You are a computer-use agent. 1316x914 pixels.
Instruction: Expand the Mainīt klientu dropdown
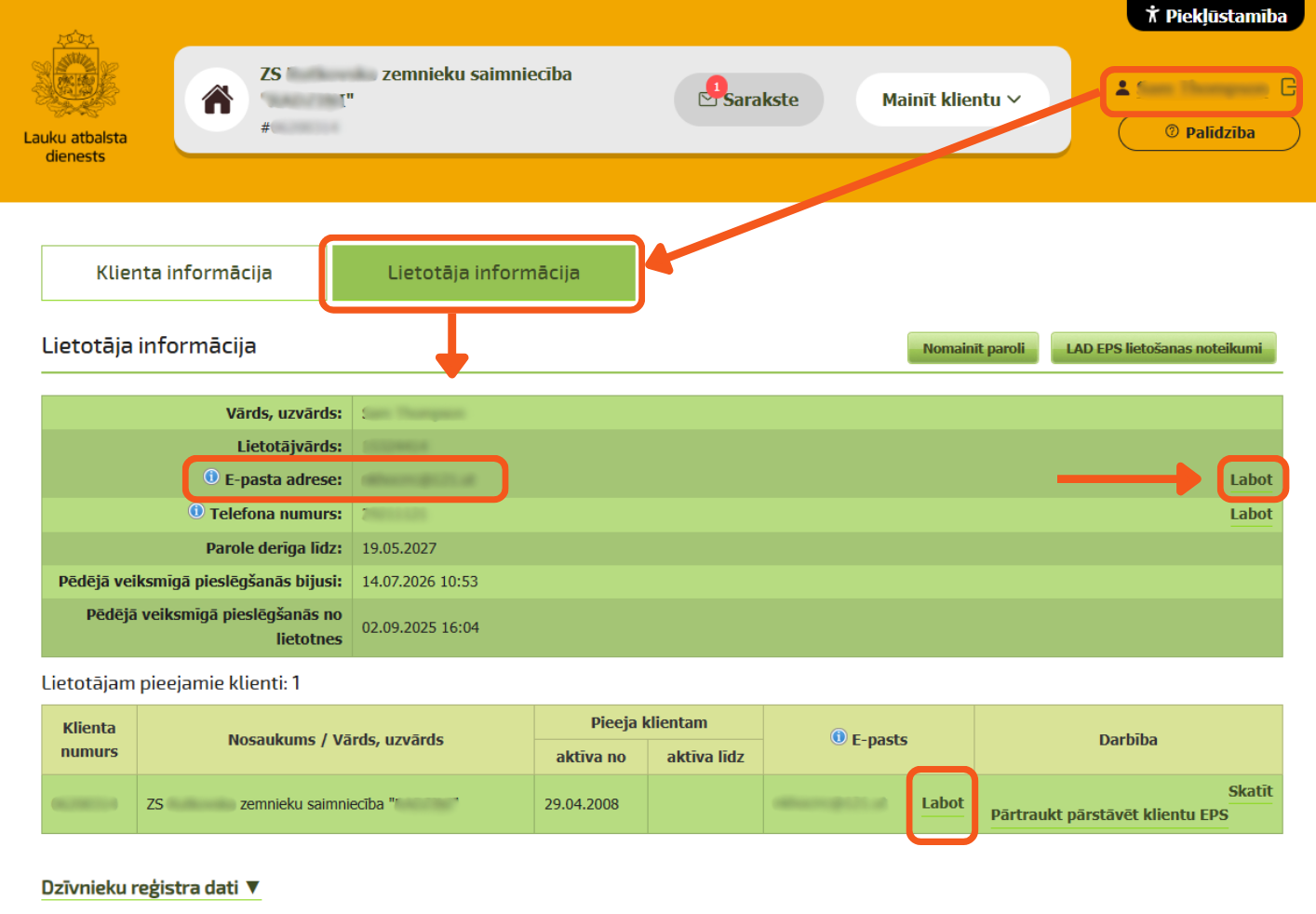point(952,100)
